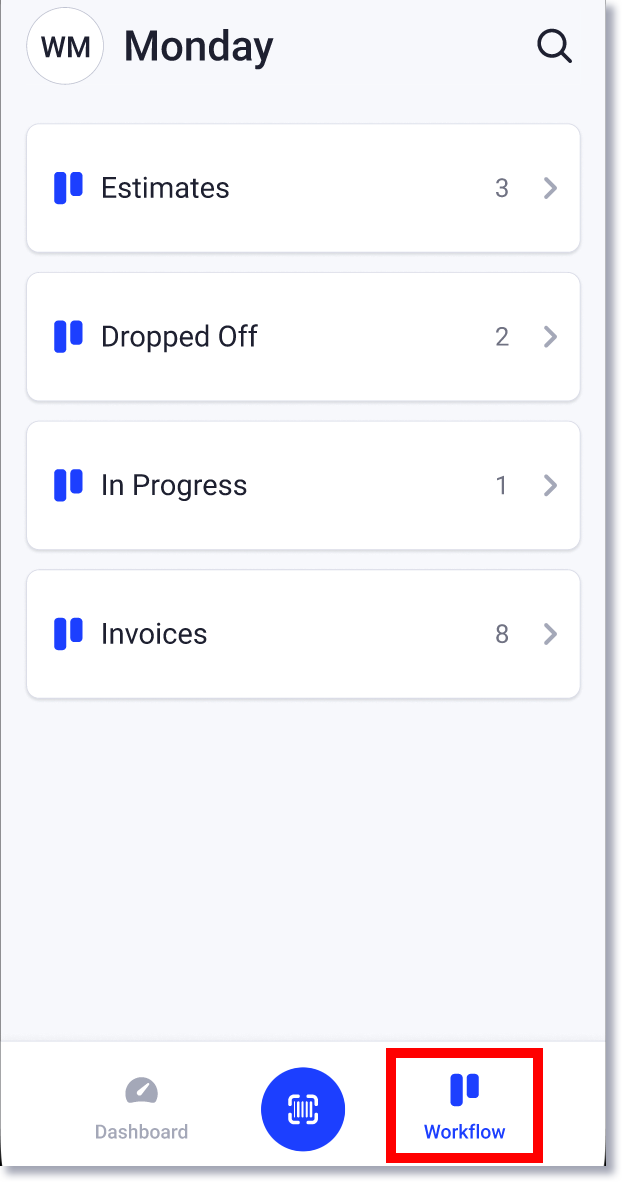626x1186 pixels.
Task: Tap the barcode scanner button
Action: click(x=303, y=1109)
